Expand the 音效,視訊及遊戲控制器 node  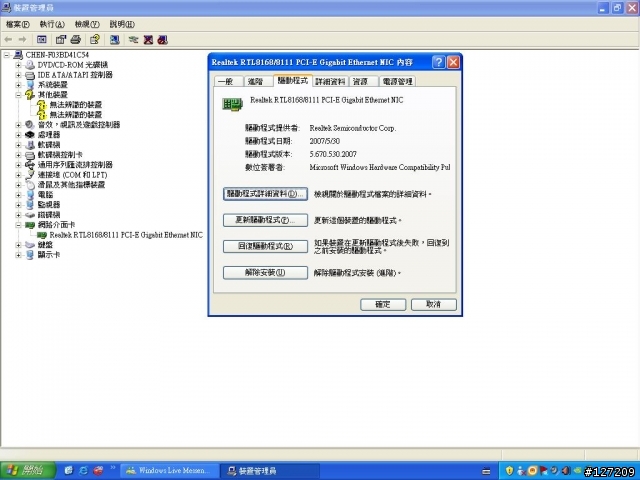click(18, 125)
